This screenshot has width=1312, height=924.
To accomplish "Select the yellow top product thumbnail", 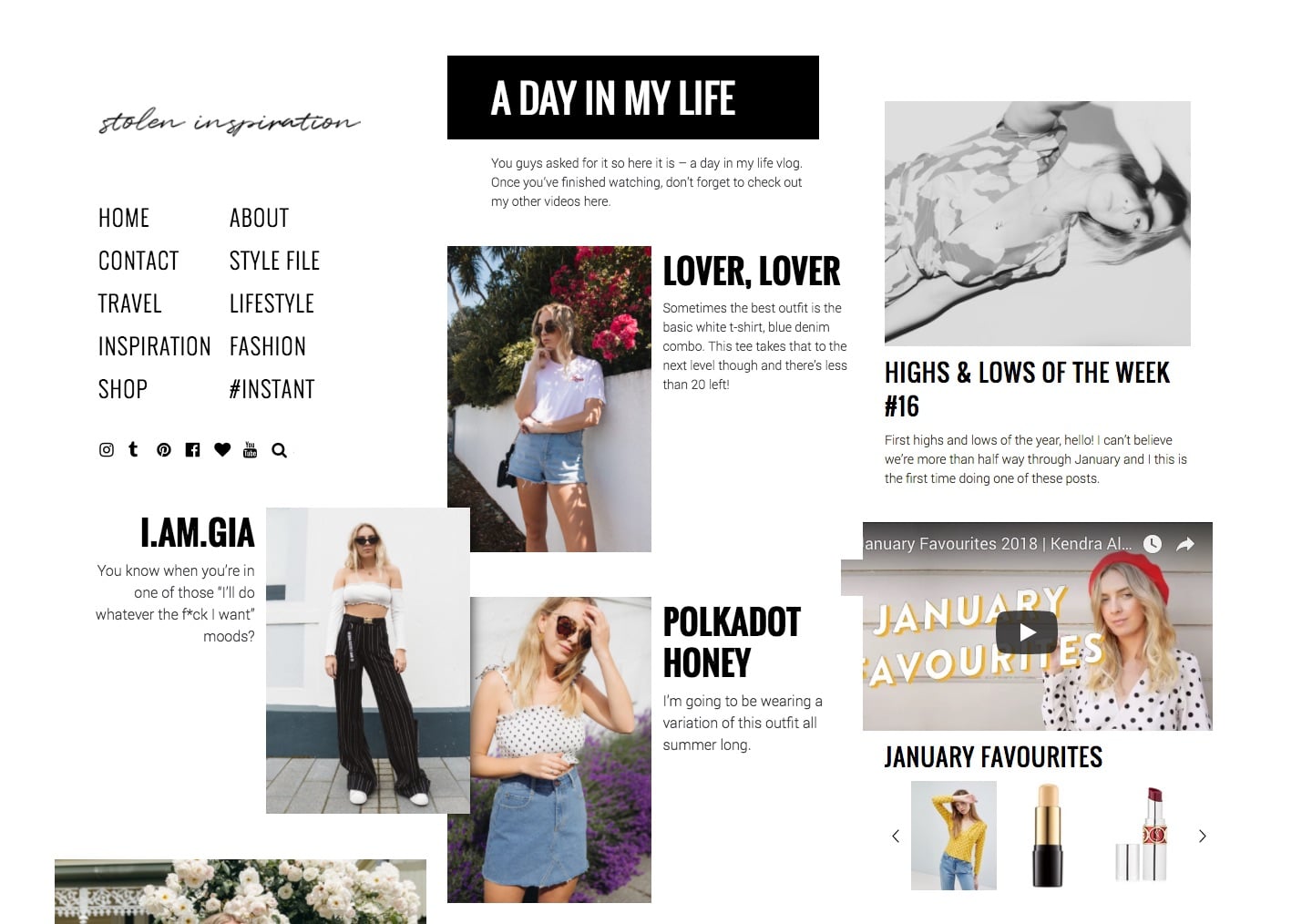I will point(954,836).
